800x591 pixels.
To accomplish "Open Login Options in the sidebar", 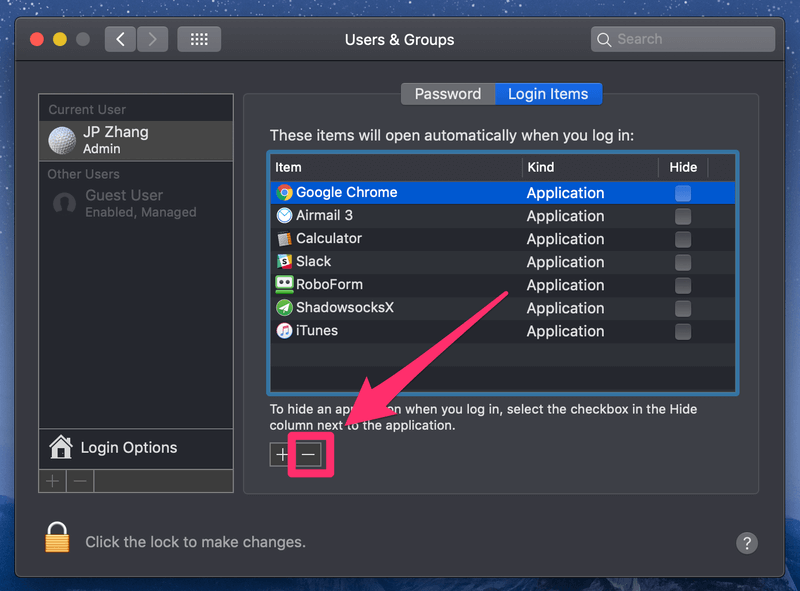I will (x=136, y=448).
